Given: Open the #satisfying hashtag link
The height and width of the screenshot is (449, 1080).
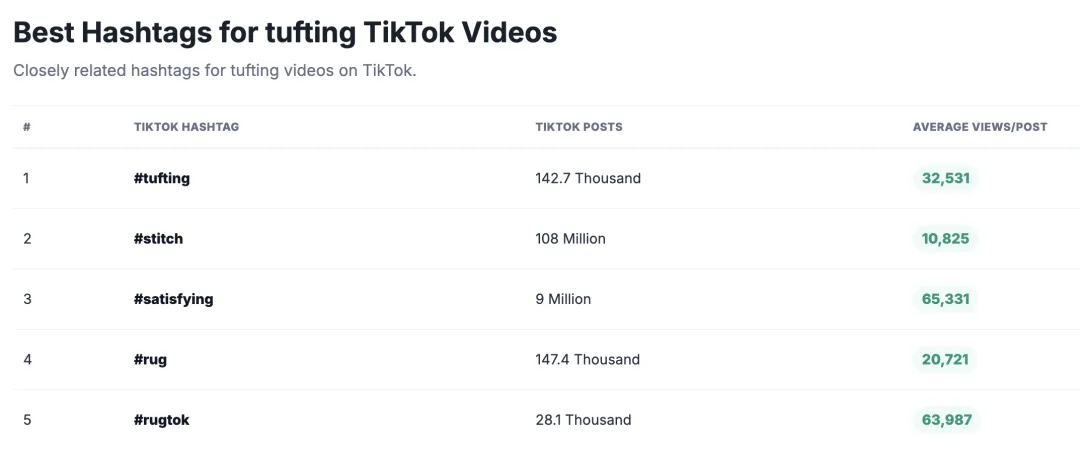Looking at the screenshot, I should pyautogui.click(x=174, y=300).
